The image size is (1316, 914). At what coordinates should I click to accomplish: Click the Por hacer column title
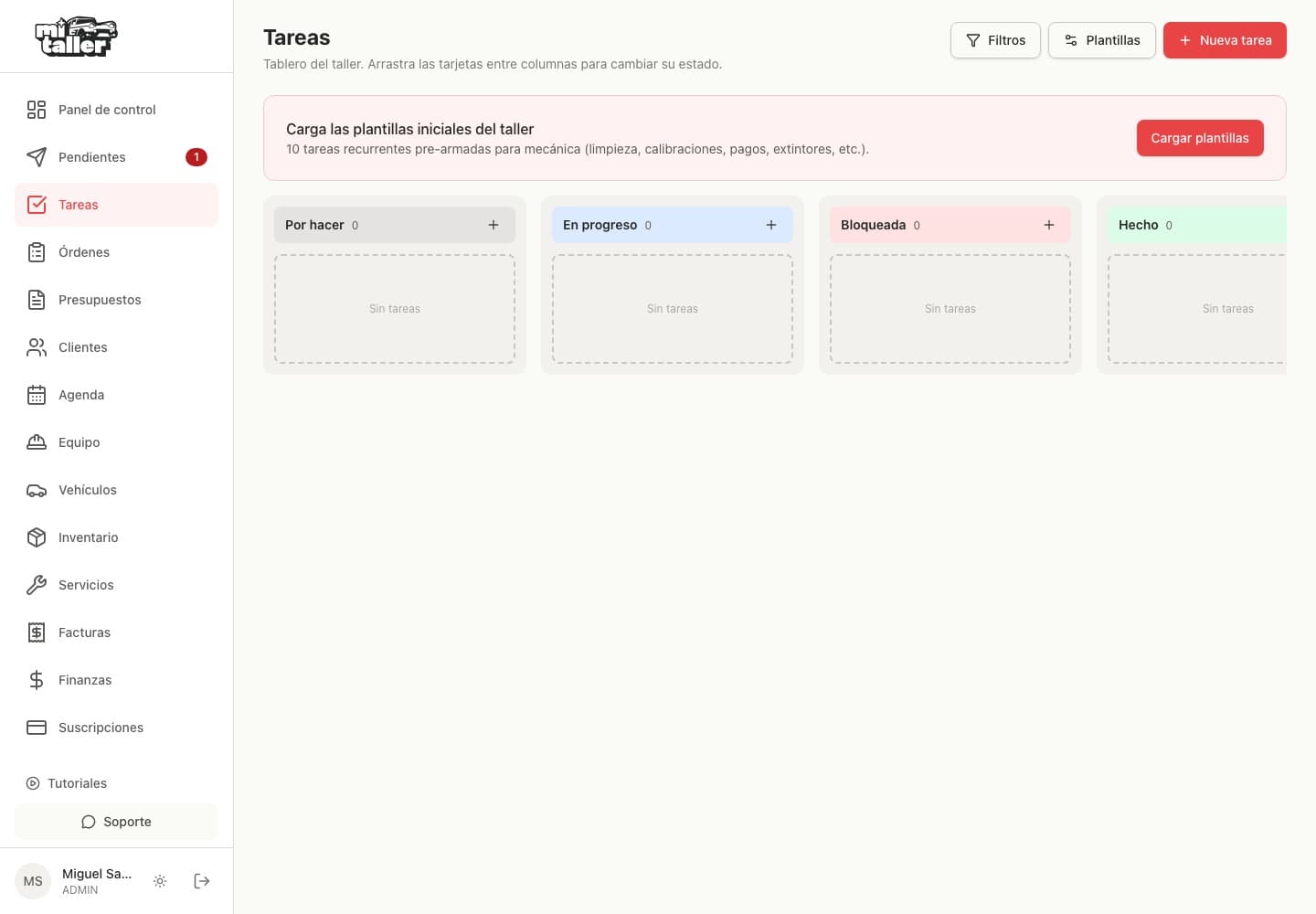314,225
